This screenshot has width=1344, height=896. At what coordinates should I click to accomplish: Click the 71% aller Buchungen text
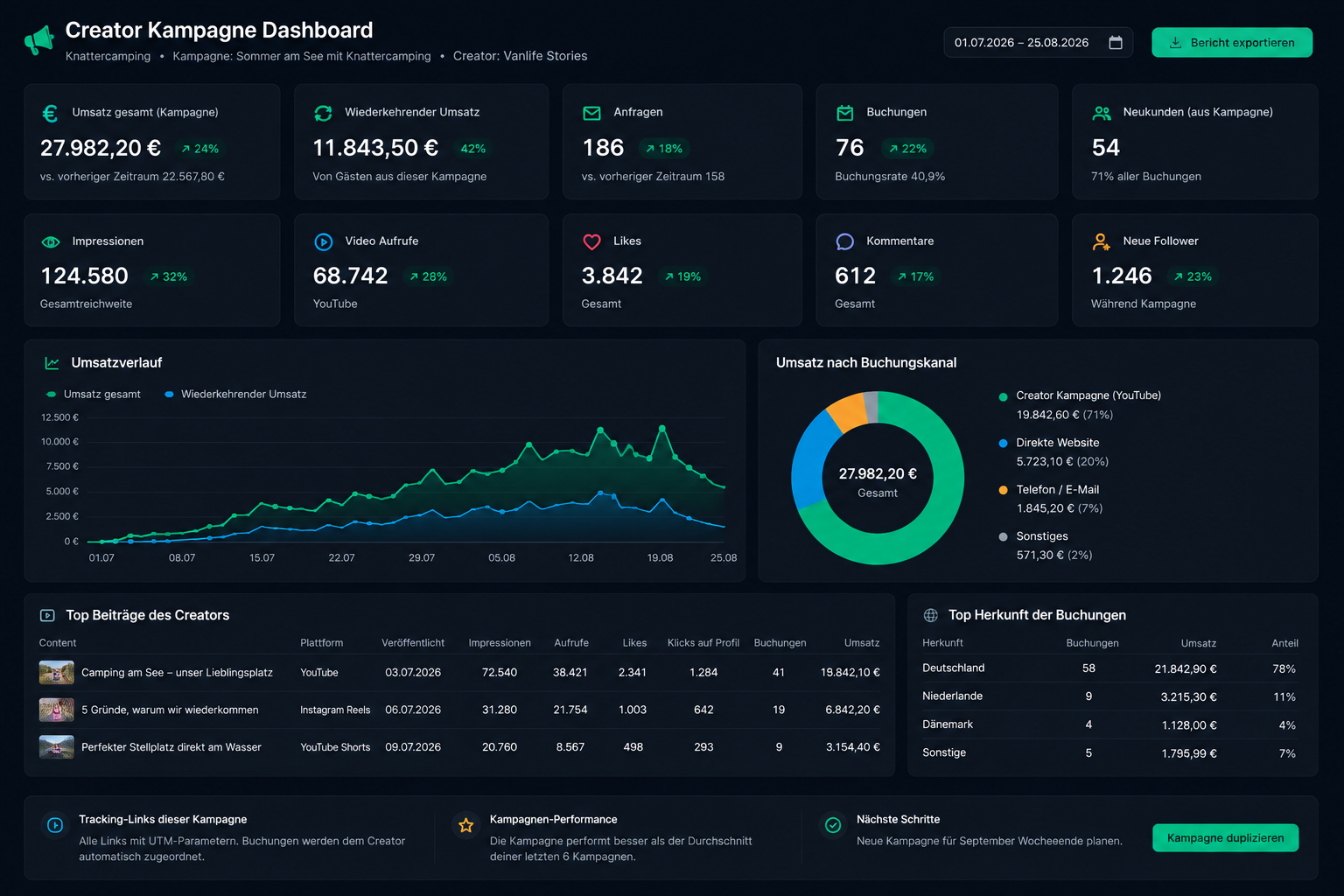click(x=1146, y=177)
